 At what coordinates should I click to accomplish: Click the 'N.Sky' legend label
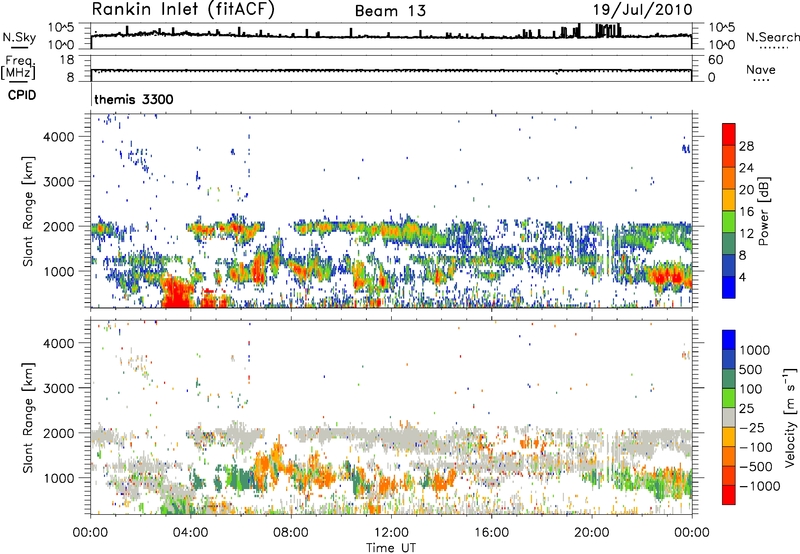point(19,37)
